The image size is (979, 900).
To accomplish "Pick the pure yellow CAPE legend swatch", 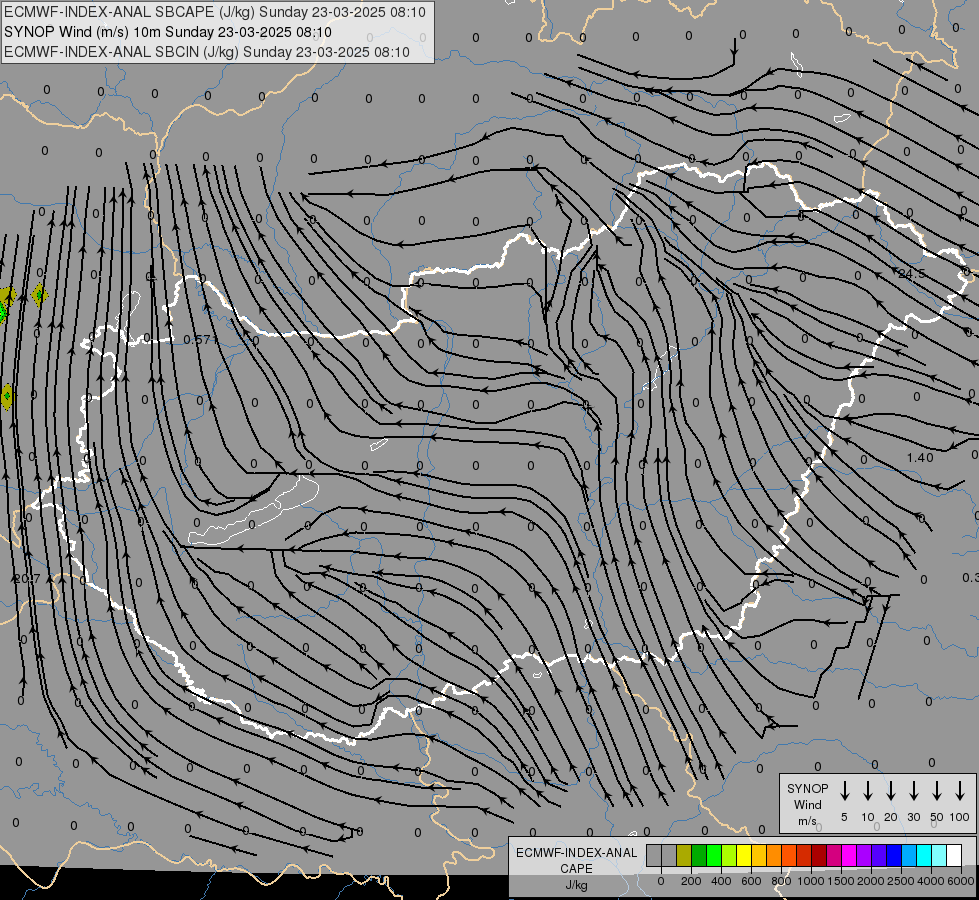I will click(x=744, y=855).
